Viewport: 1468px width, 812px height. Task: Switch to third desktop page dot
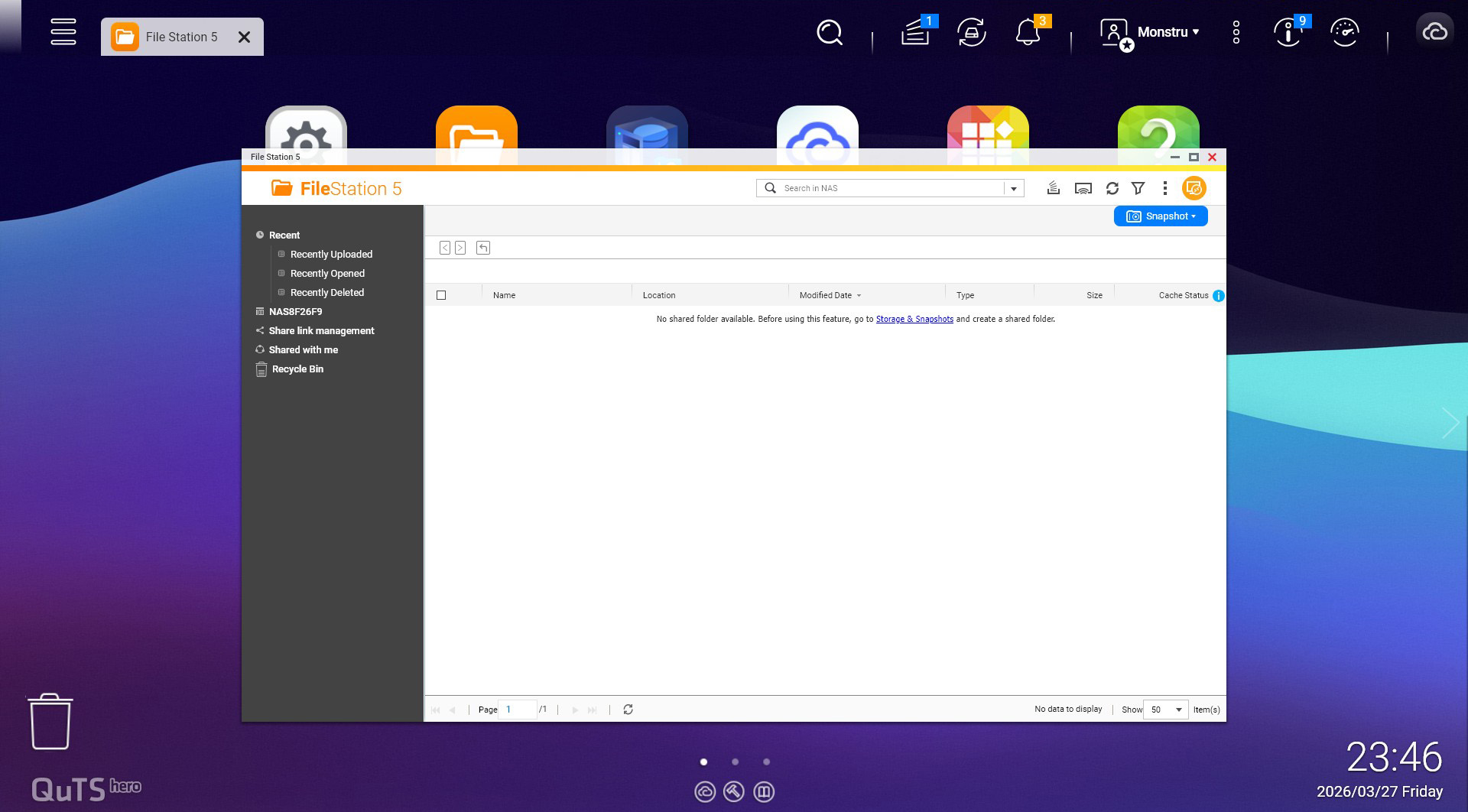click(x=766, y=762)
